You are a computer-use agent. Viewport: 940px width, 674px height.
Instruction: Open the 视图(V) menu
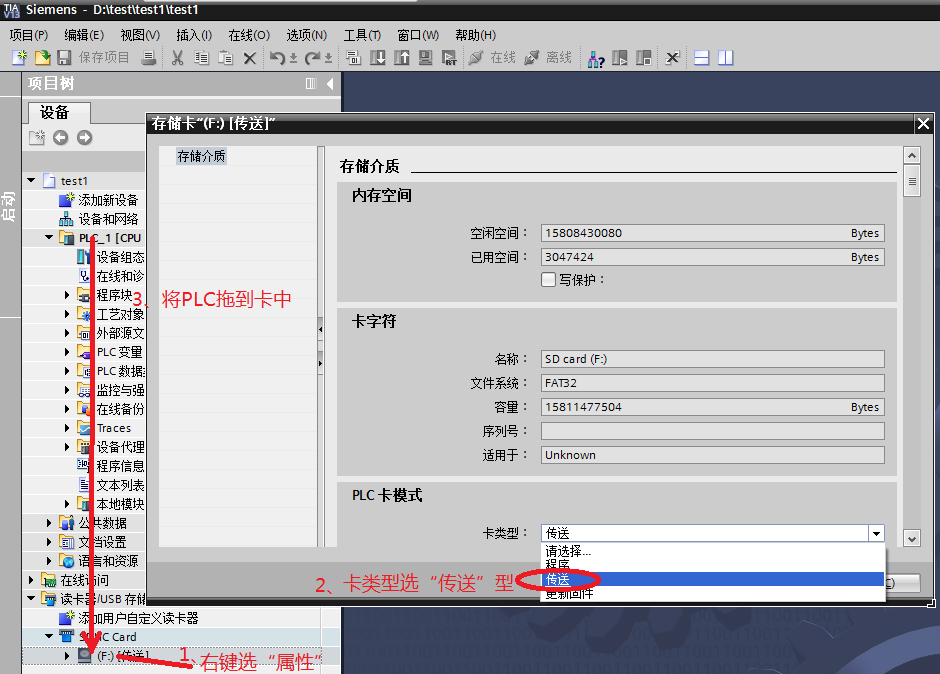[140, 35]
